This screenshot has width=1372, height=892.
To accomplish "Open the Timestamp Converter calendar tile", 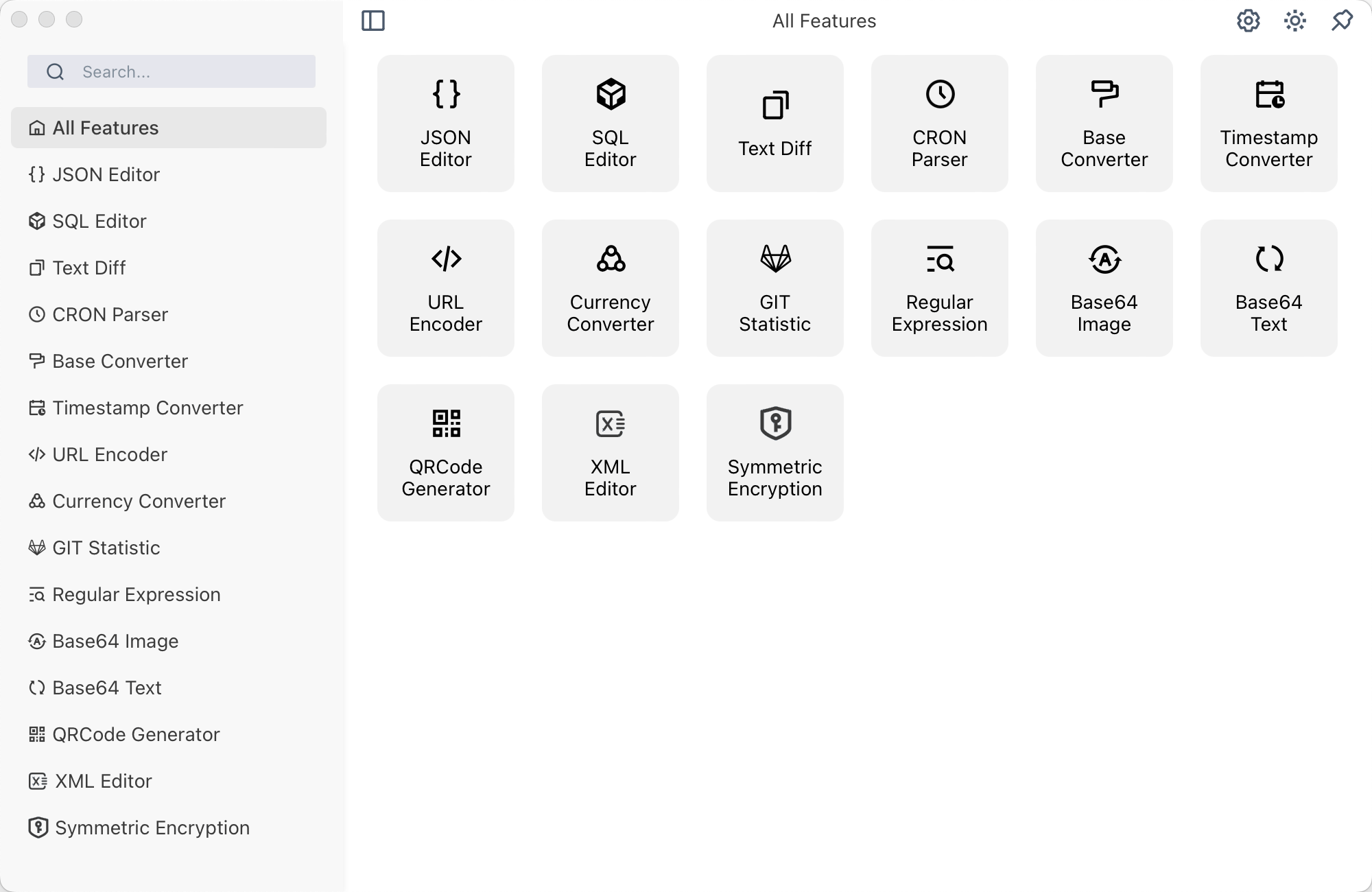I will tap(1268, 124).
